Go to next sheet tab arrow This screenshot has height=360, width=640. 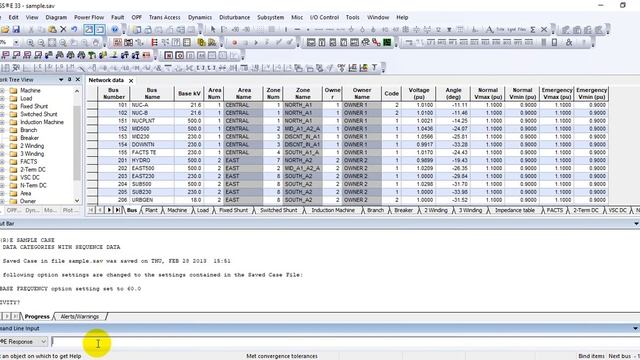(x=109, y=210)
